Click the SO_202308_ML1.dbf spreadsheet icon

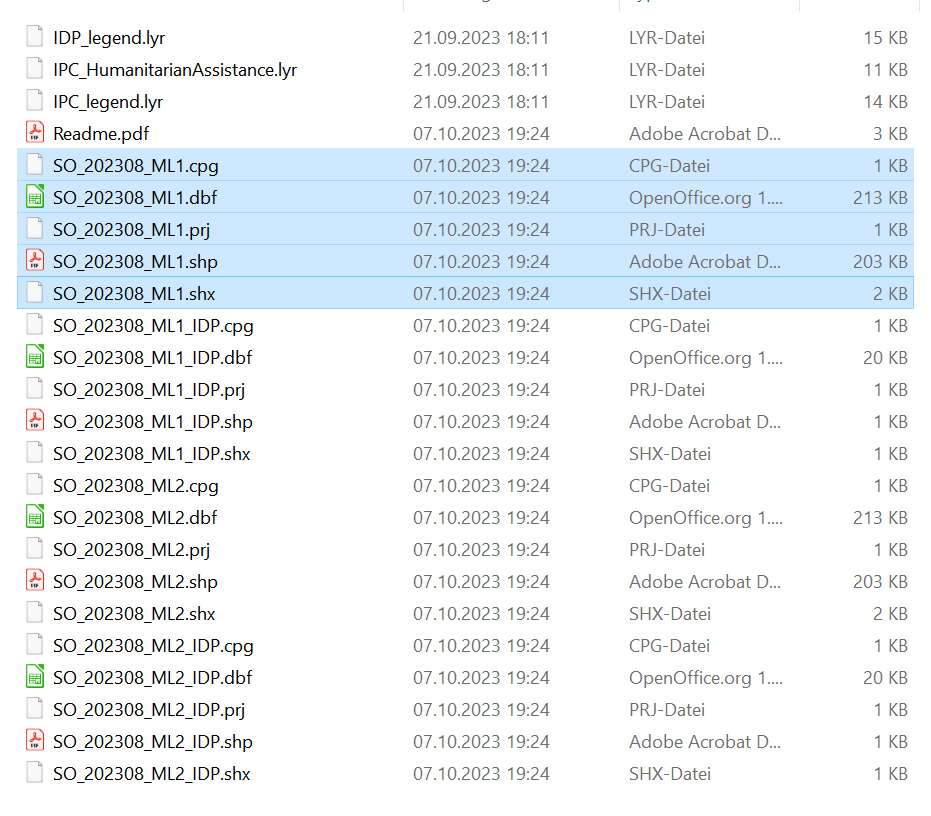click(35, 197)
